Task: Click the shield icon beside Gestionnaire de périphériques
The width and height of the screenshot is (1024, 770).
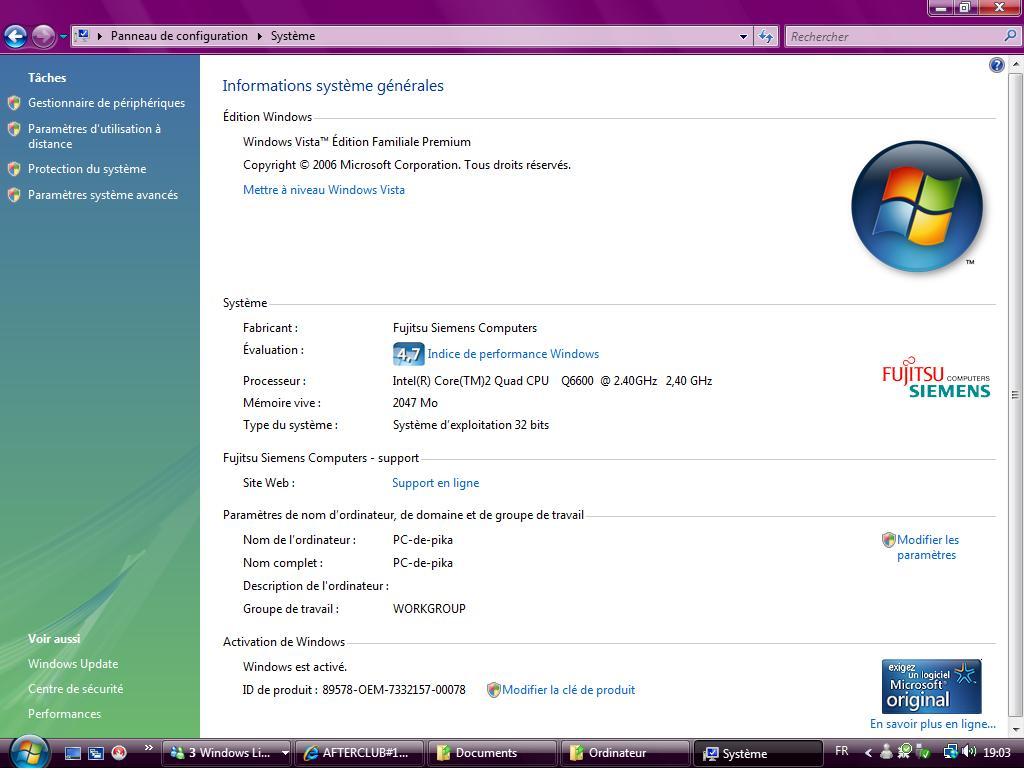Action: [x=14, y=103]
